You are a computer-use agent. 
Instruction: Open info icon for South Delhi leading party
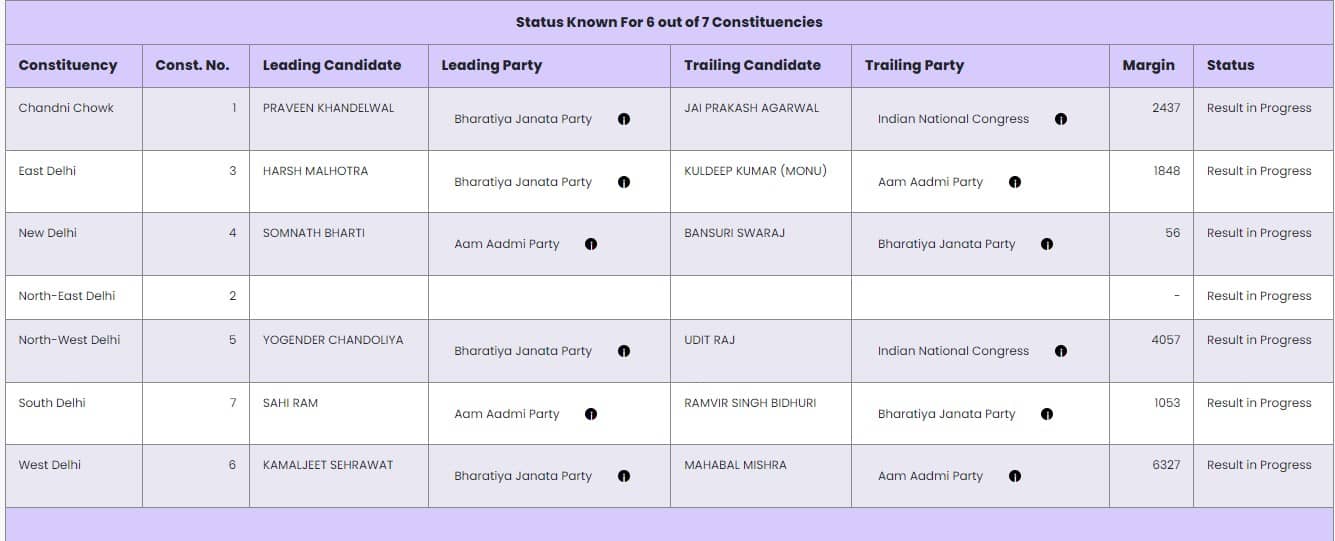pyautogui.click(x=591, y=414)
